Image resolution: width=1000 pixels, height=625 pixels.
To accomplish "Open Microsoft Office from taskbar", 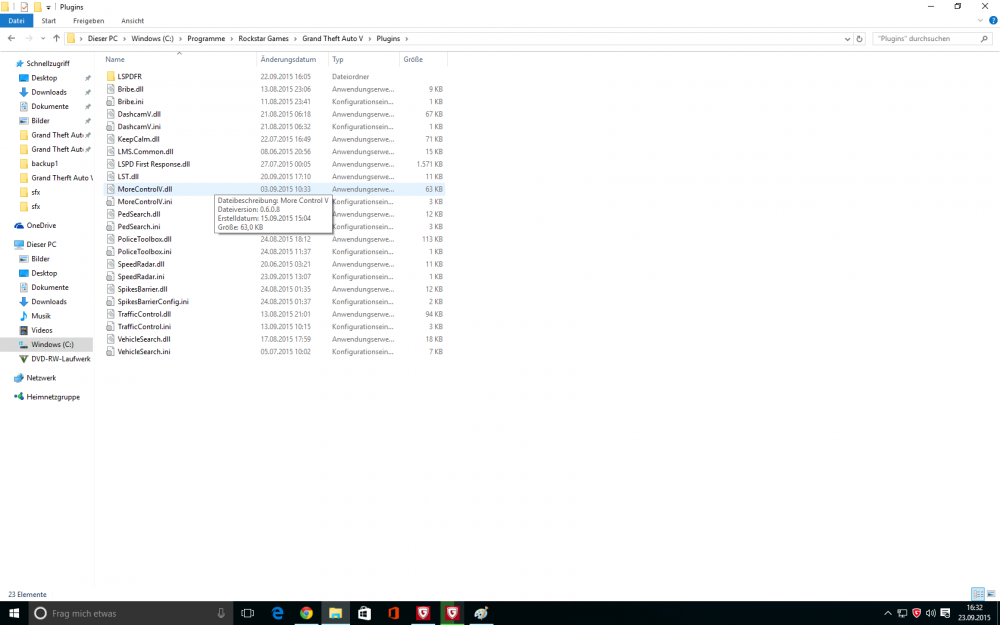I will (393, 613).
